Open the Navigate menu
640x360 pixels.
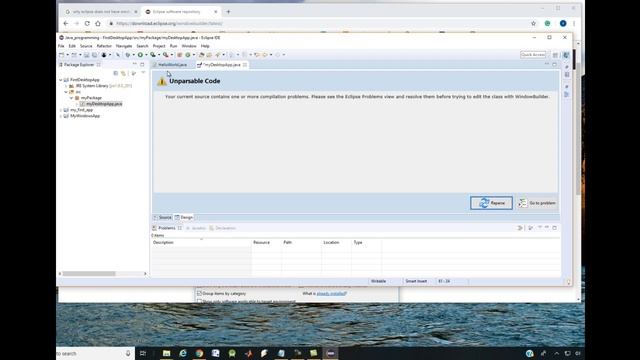pyautogui.click(x=124, y=46)
